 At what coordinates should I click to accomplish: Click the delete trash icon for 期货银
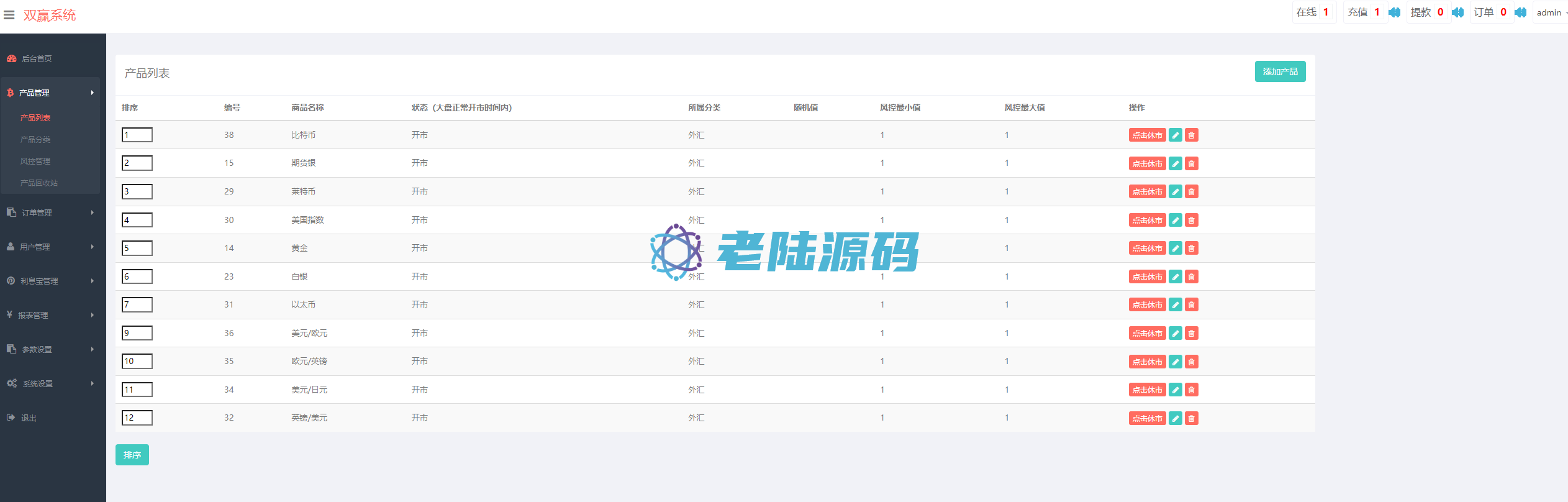click(x=1191, y=163)
